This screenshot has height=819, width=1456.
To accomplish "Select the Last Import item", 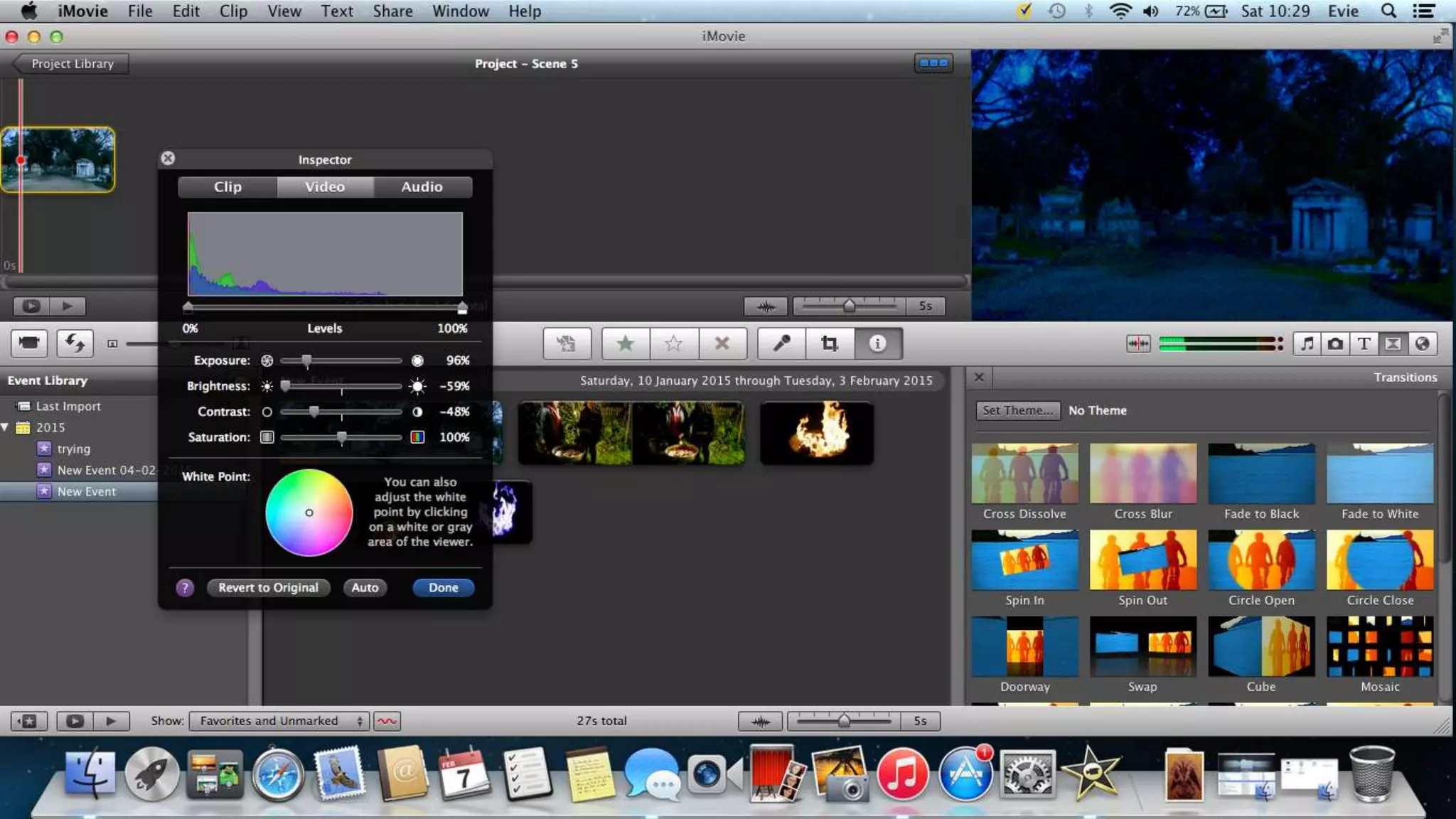I will click(x=68, y=406).
